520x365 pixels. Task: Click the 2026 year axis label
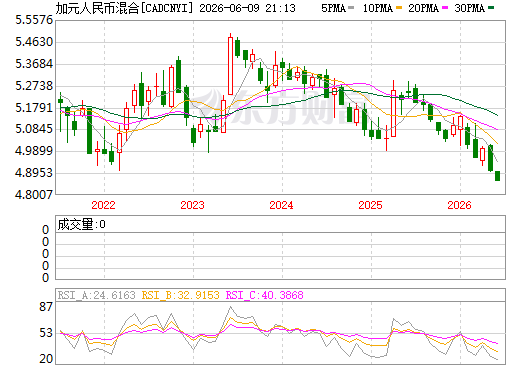[x=459, y=205]
